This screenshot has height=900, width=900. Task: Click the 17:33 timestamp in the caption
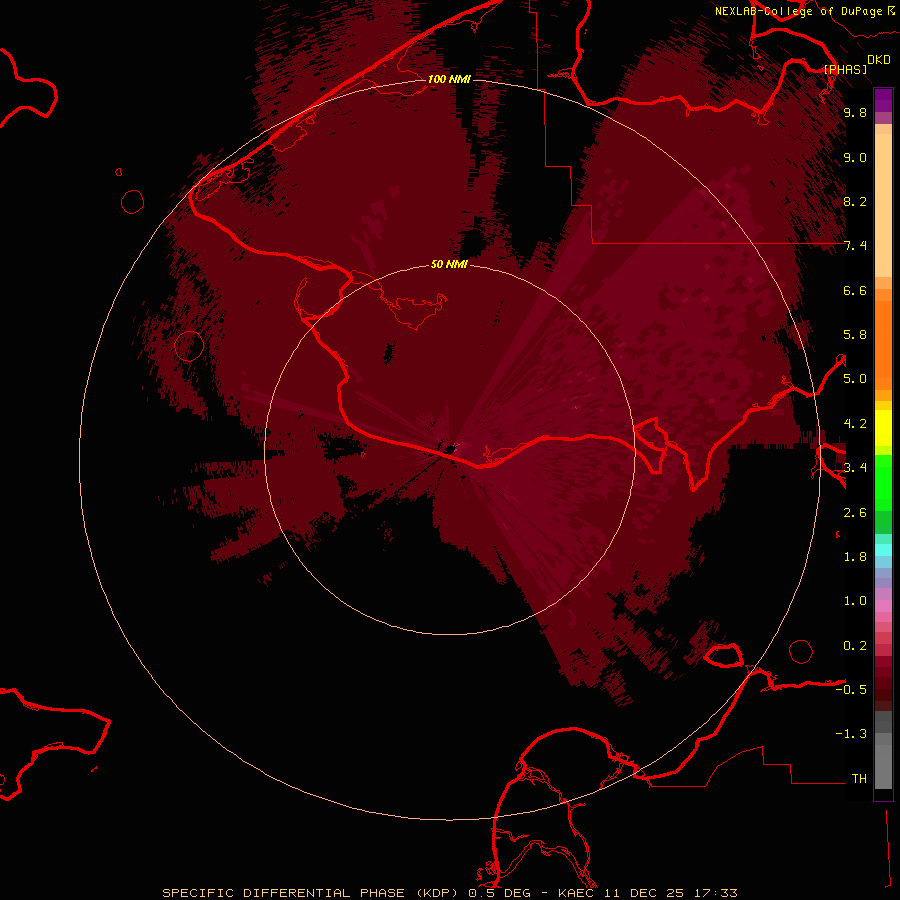715,893
